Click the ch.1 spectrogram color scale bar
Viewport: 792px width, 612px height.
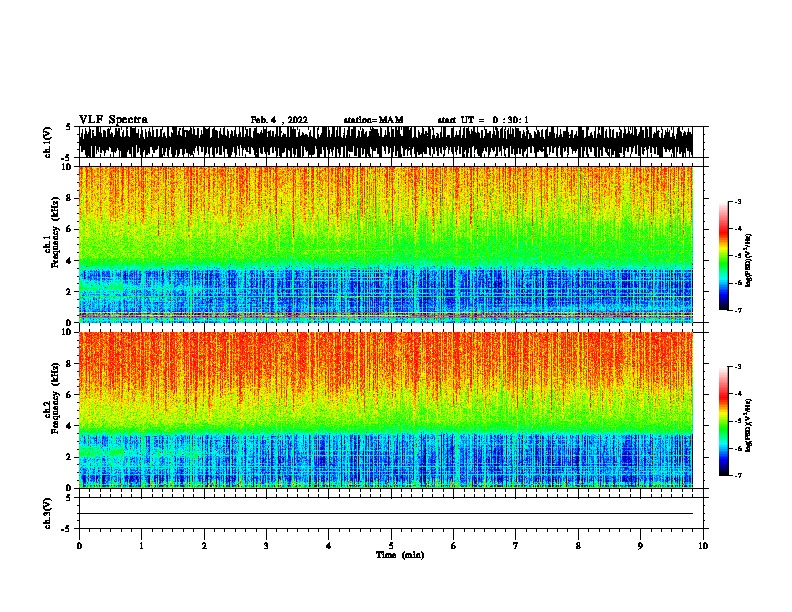click(x=724, y=256)
